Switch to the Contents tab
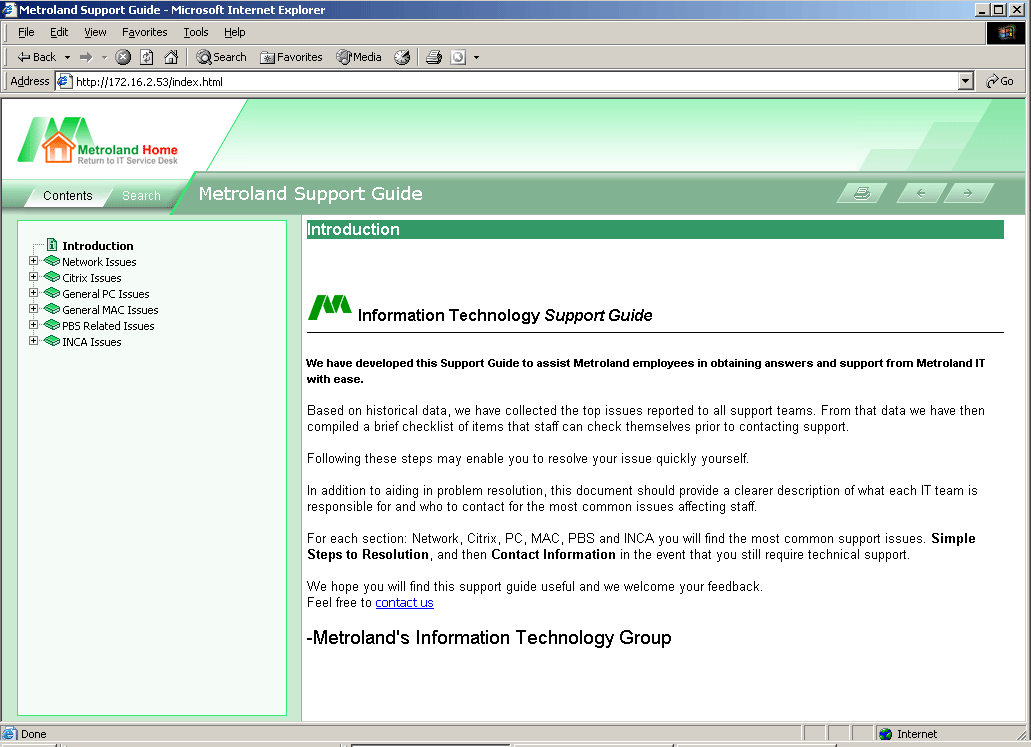The height and width of the screenshot is (747, 1031). 68,196
